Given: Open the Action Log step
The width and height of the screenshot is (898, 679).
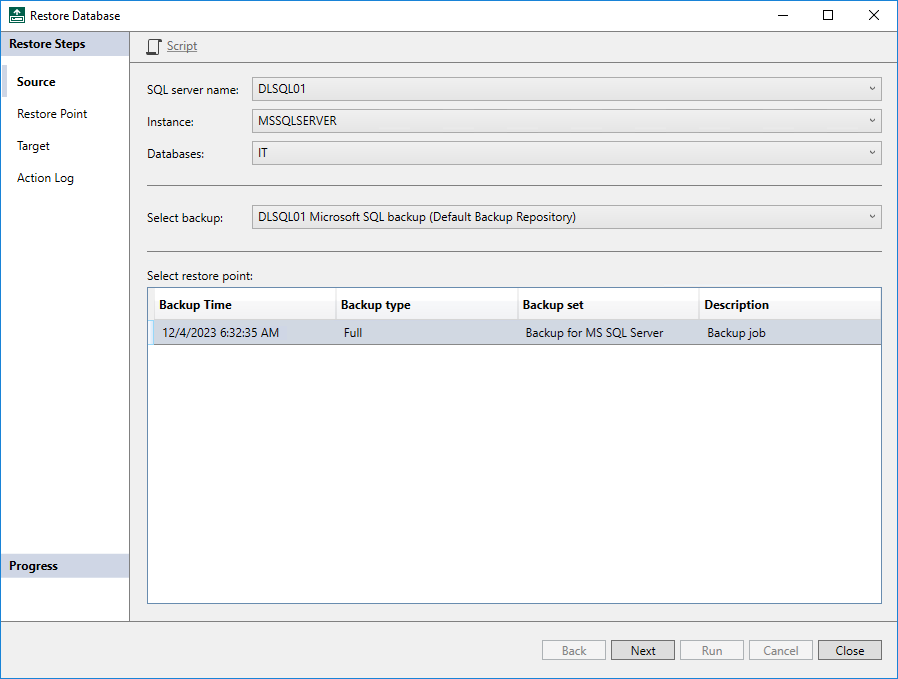Looking at the screenshot, I should (45, 177).
